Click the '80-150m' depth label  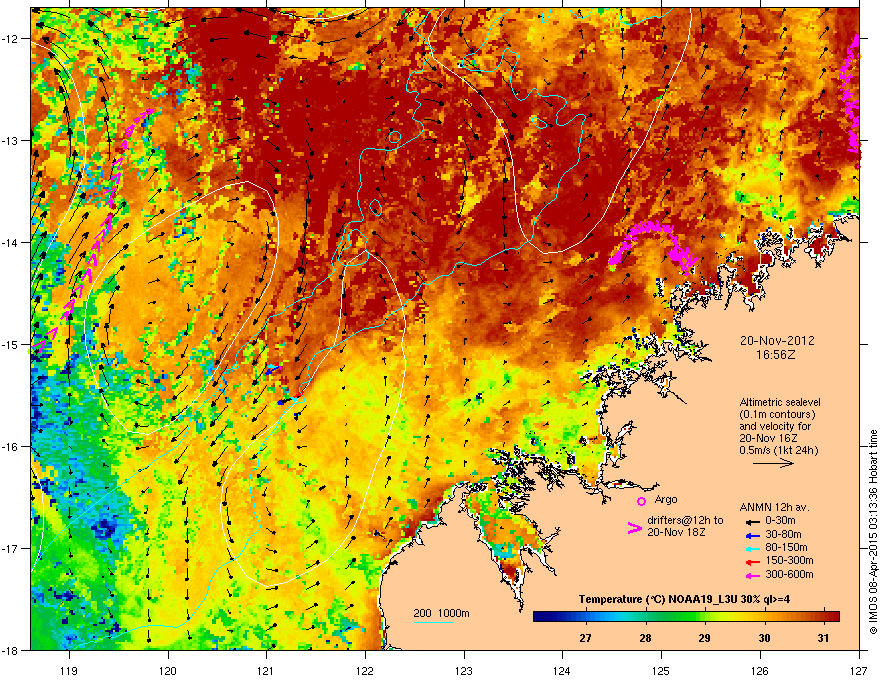pos(786,548)
